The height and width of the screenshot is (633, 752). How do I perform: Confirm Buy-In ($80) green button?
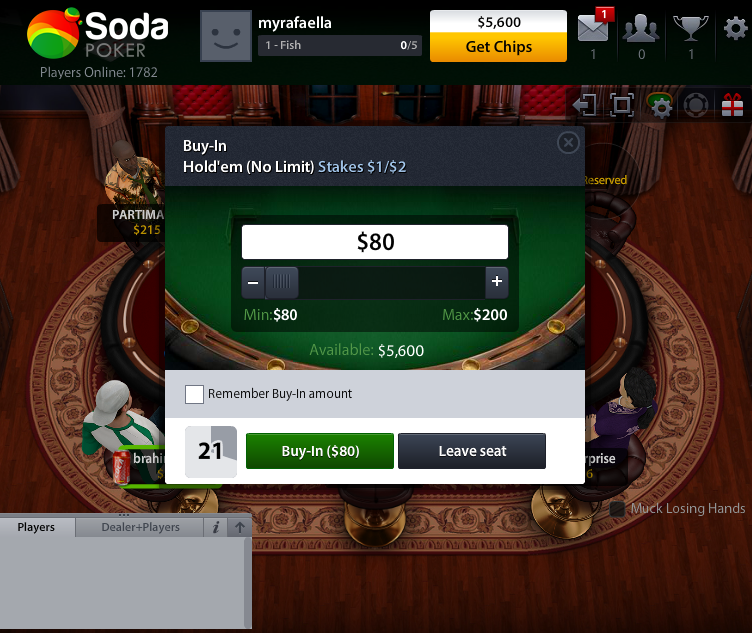tap(320, 451)
